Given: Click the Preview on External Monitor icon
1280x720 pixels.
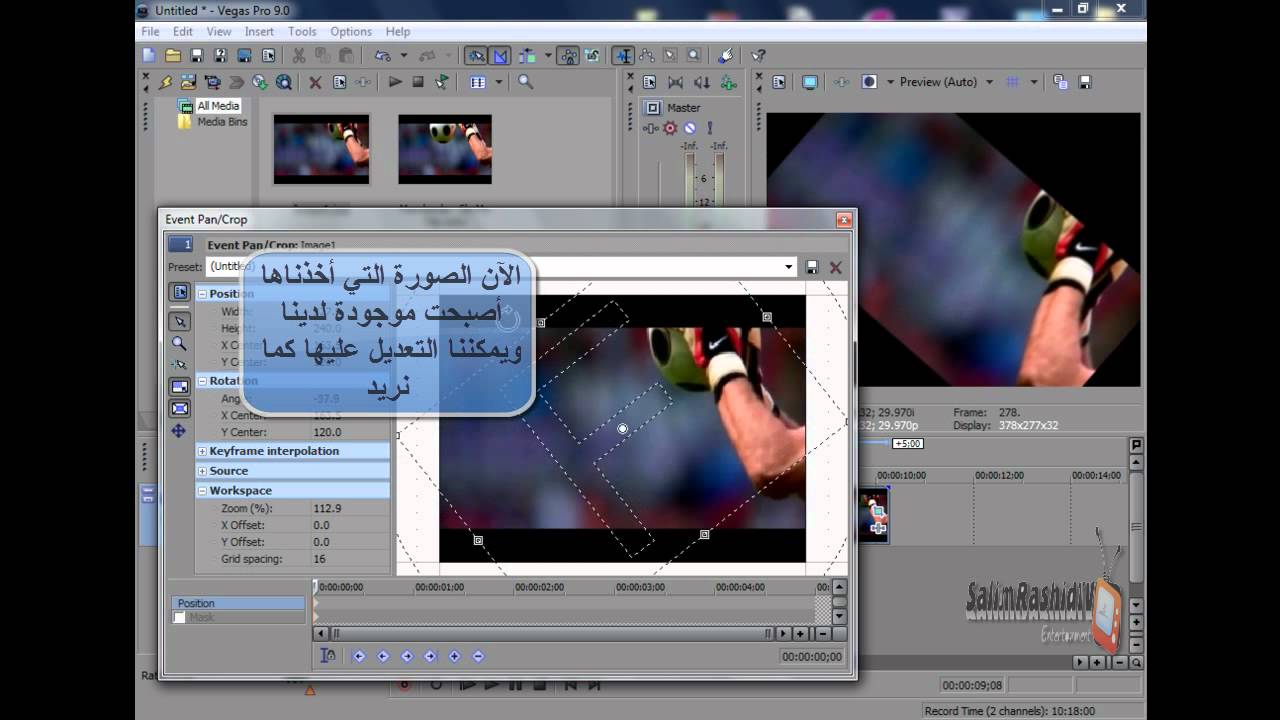Looking at the screenshot, I should [810, 82].
